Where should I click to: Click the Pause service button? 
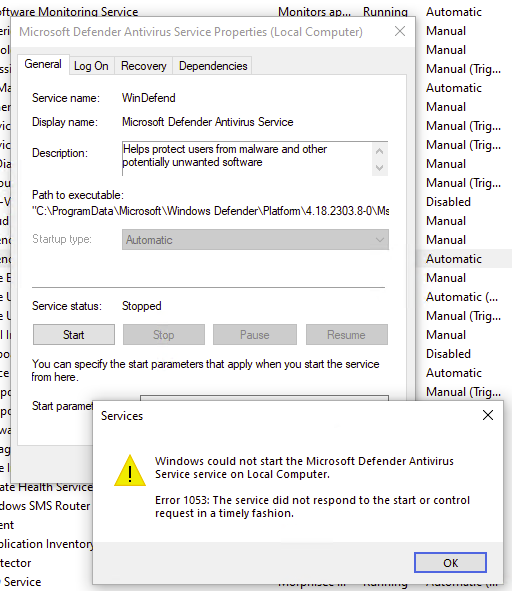[x=255, y=335]
